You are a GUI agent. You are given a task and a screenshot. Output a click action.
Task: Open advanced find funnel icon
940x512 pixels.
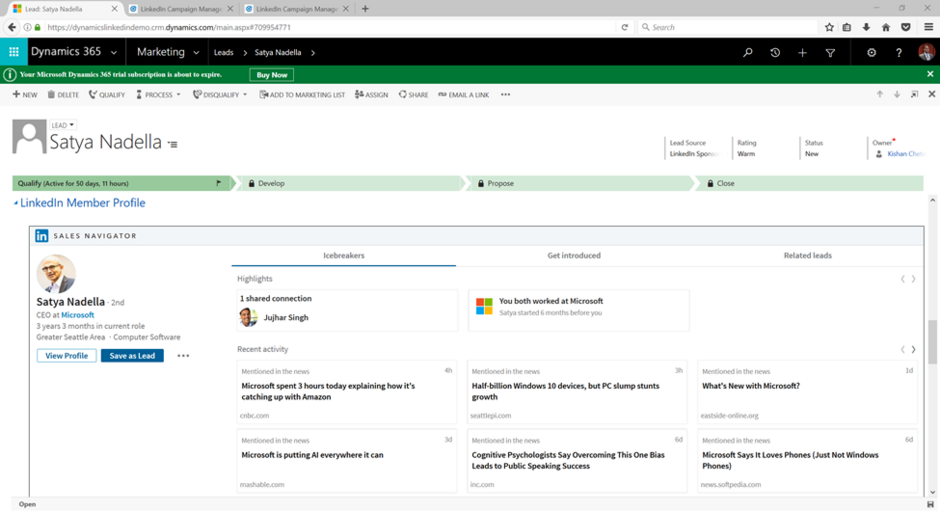coord(830,53)
